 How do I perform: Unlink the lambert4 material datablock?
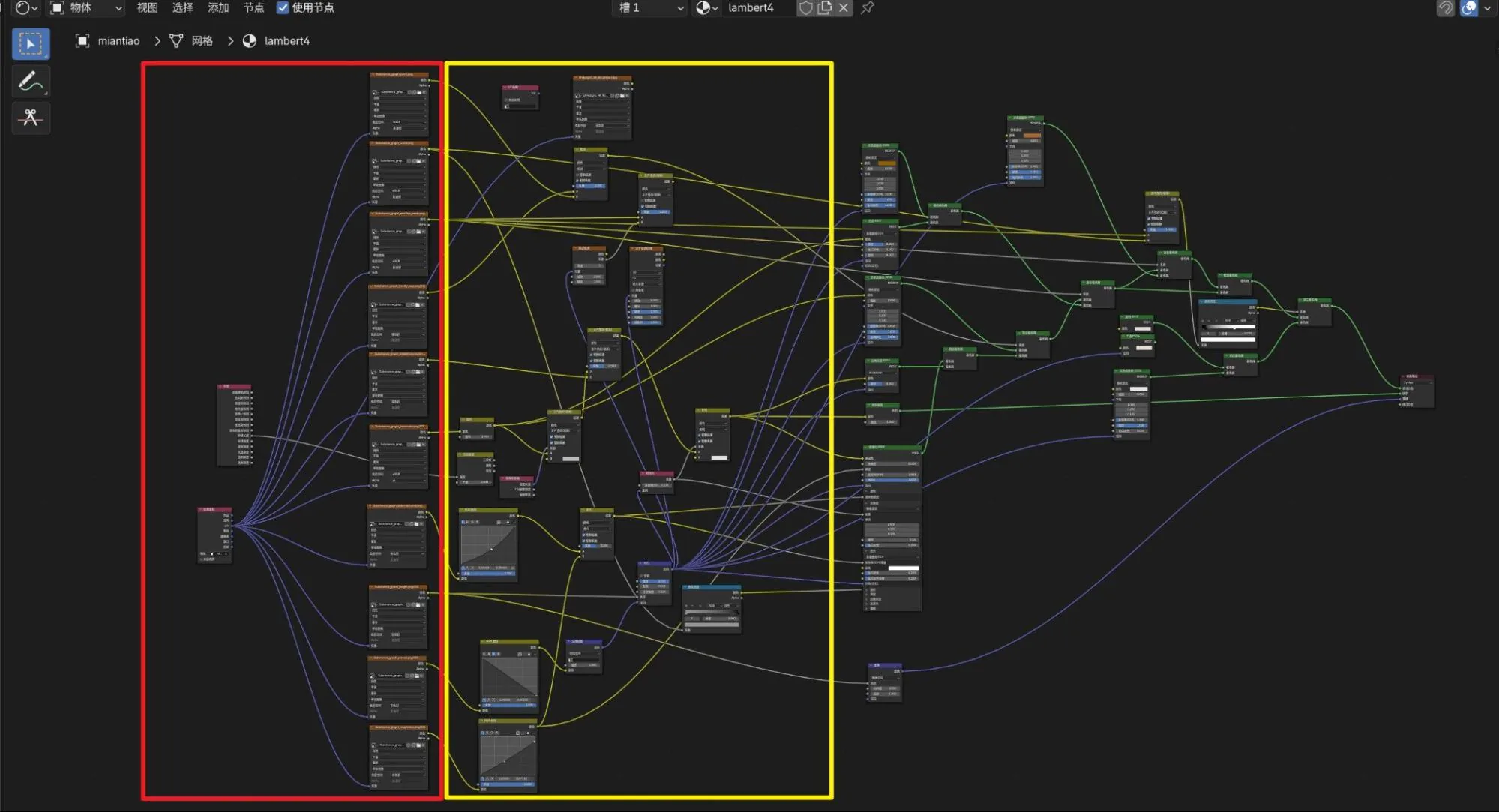(844, 8)
